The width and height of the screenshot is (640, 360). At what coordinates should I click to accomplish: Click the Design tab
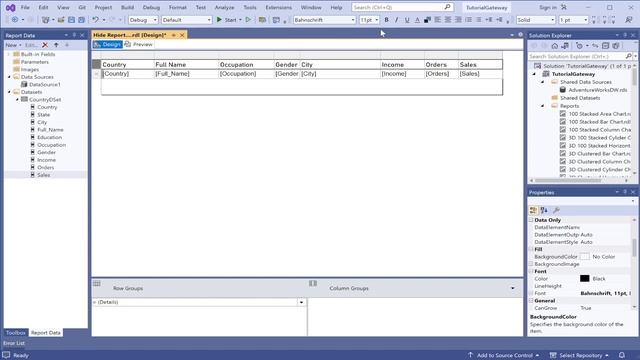click(x=108, y=44)
